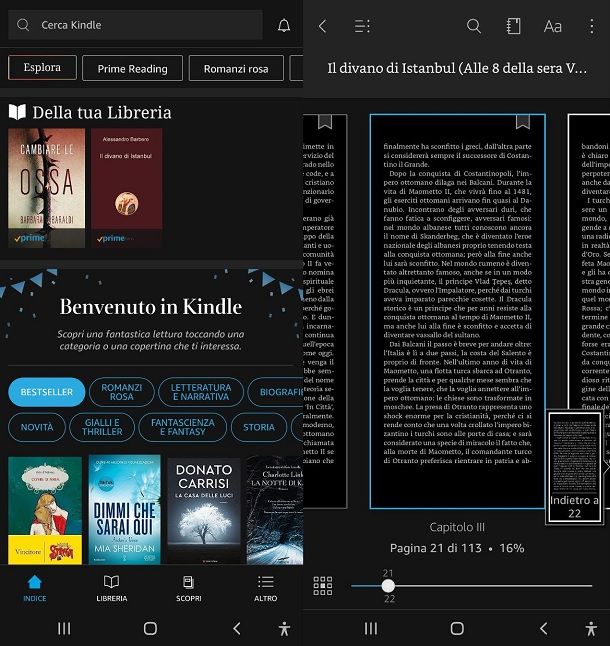
Task: Tap accessibility icon on left phone
Action: (284, 629)
